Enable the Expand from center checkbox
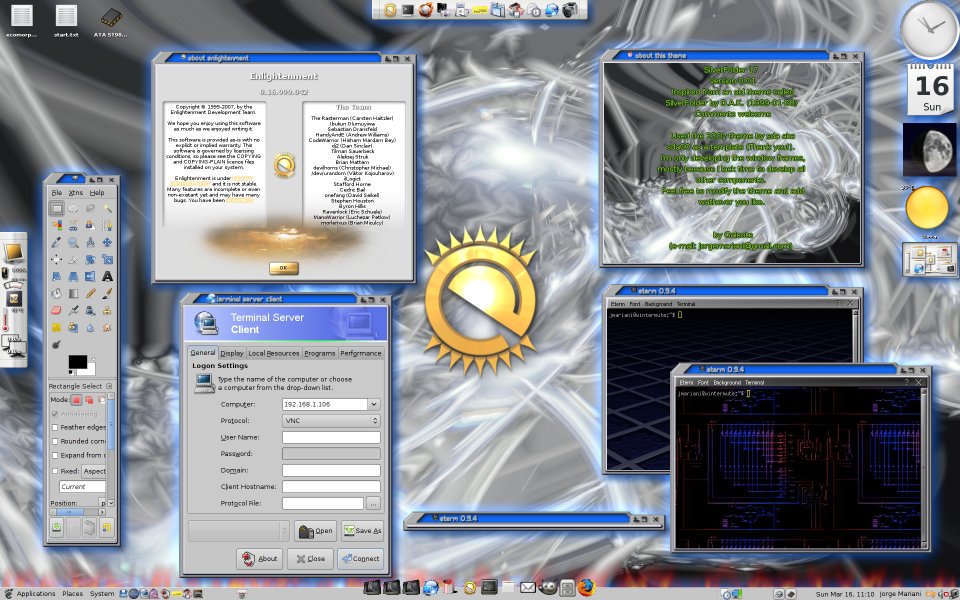Viewport: 960px width, 600px height. (x=55, y=456)
